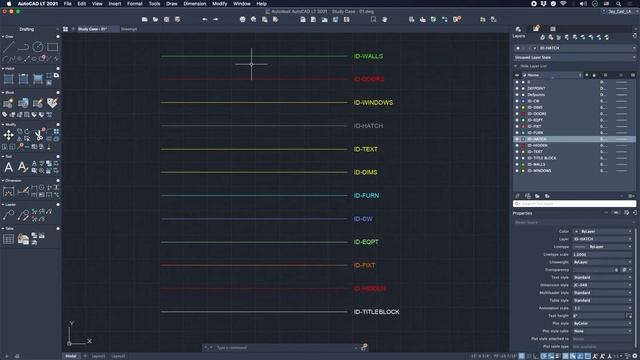Open the Dimension style dropdown
The height and width of the screenshot is (360, 640).
coord(602,285)
